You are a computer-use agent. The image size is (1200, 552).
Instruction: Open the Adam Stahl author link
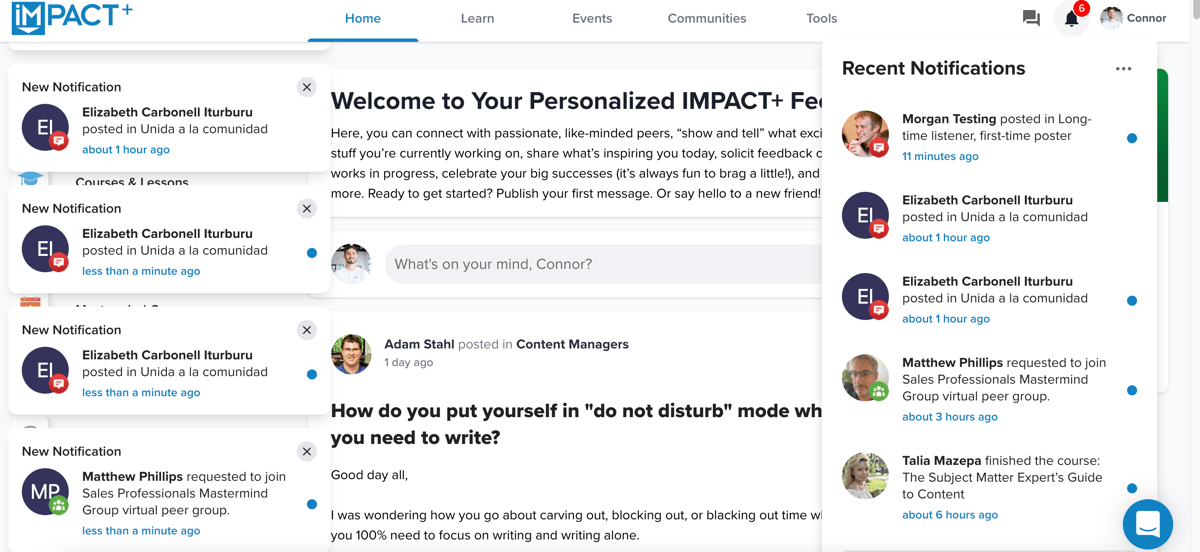click(419, 344)
